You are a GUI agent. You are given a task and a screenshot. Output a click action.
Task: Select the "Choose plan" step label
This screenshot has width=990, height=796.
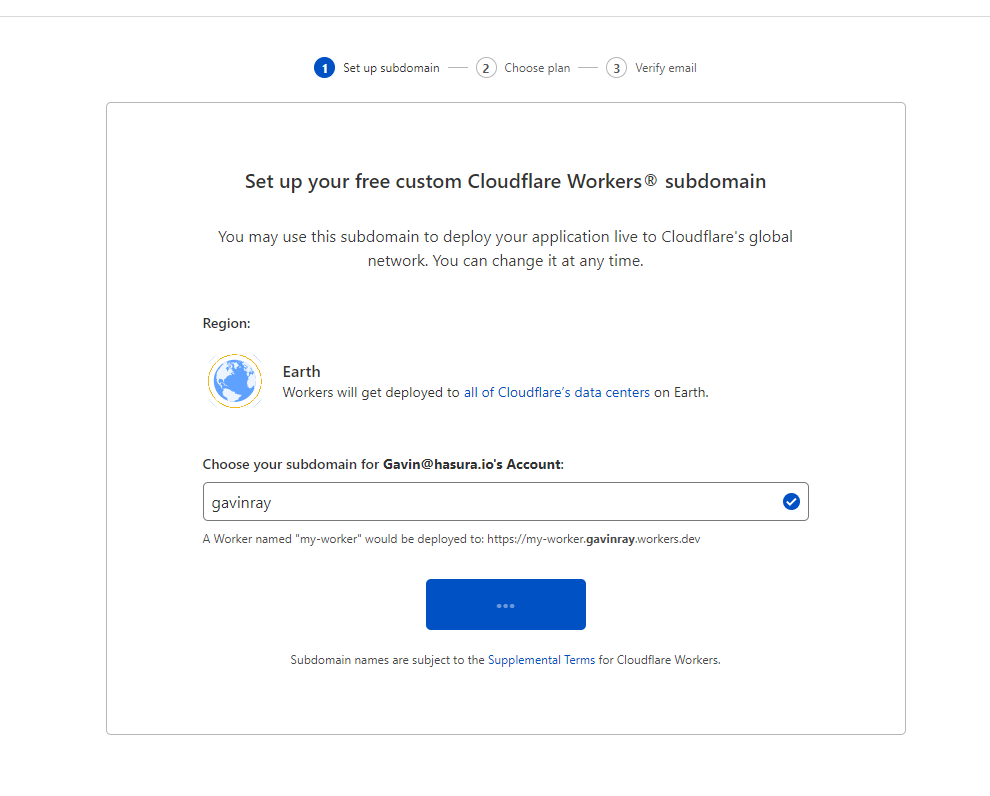point(535,67)
